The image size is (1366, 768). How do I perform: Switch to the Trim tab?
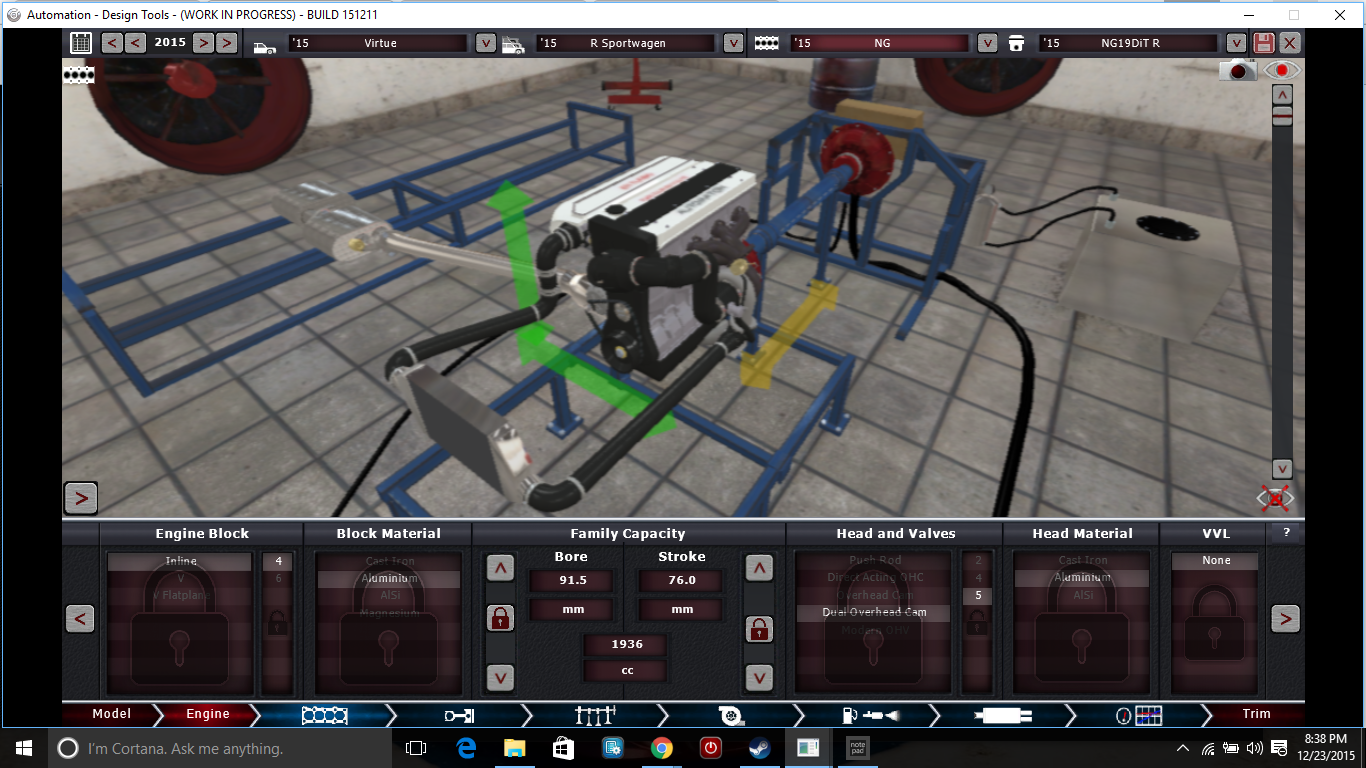coord(1257,714)
